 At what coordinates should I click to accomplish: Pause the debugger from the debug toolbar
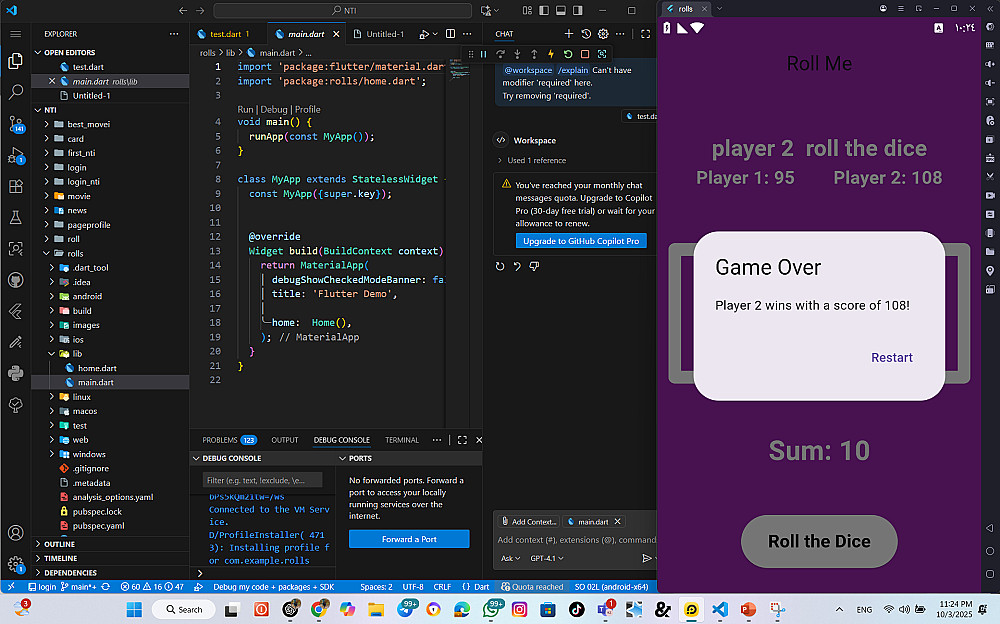(x=483, y=54)
